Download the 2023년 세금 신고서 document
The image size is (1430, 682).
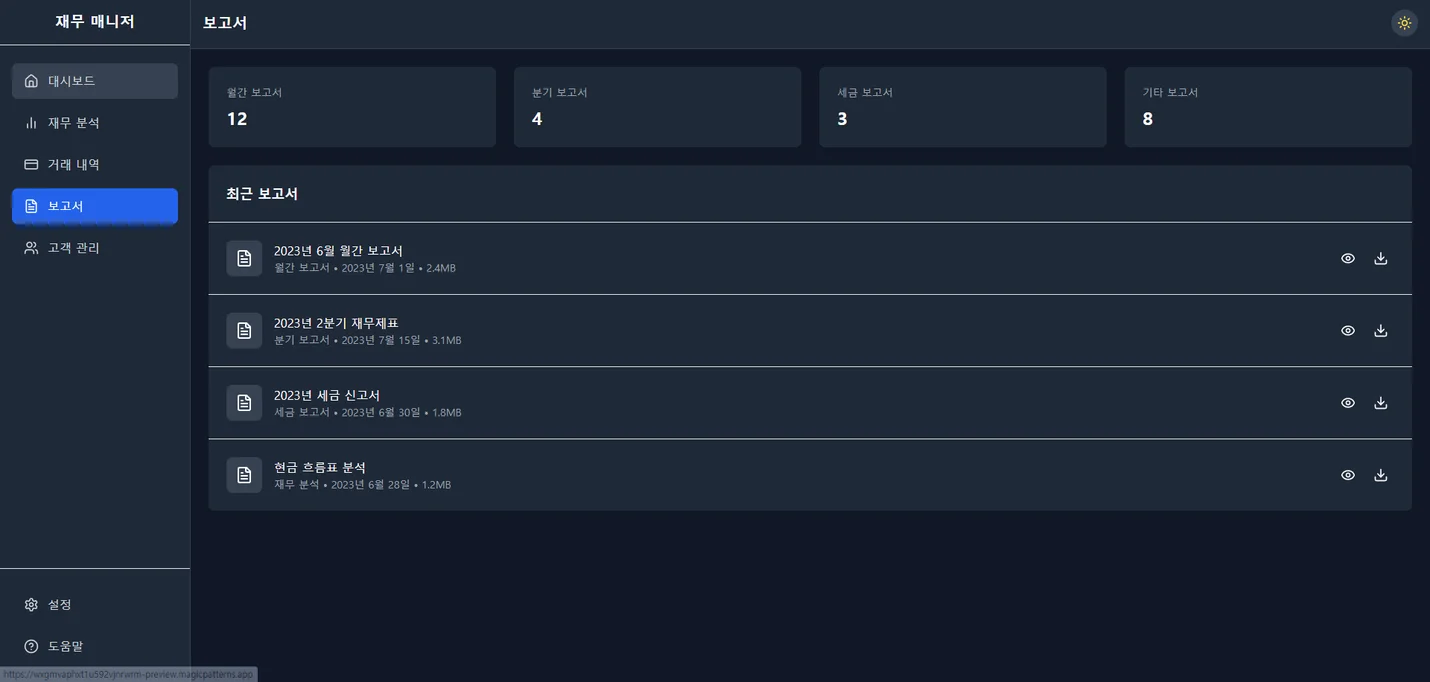pos(1381,403)
